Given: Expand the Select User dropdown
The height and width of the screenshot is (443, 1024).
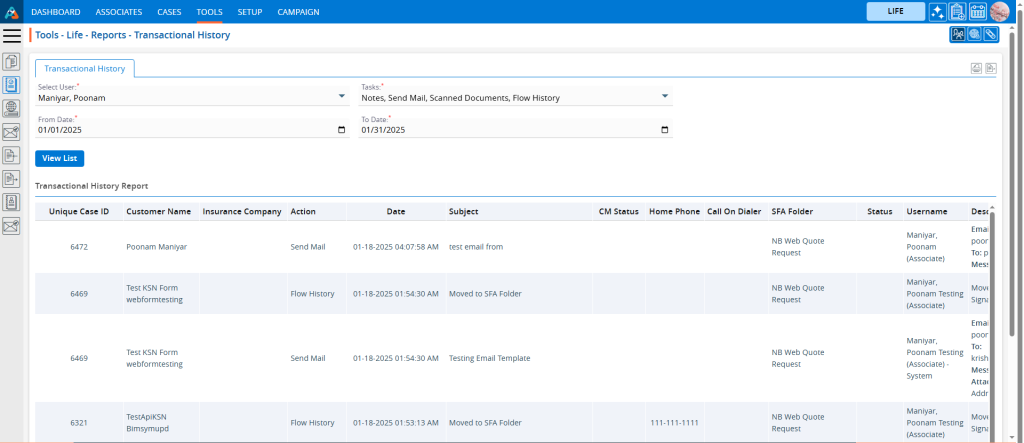Looking at the screenshot, I should [x=342, y=98].
